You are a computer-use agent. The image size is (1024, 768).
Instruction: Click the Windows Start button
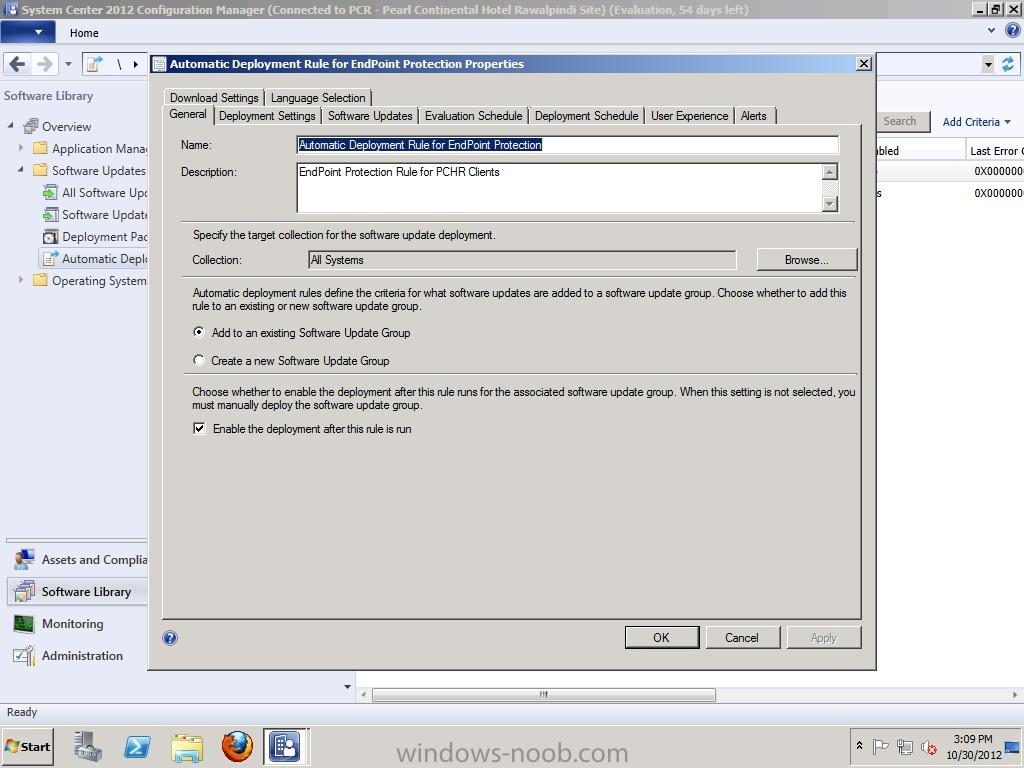click(27, 746)
